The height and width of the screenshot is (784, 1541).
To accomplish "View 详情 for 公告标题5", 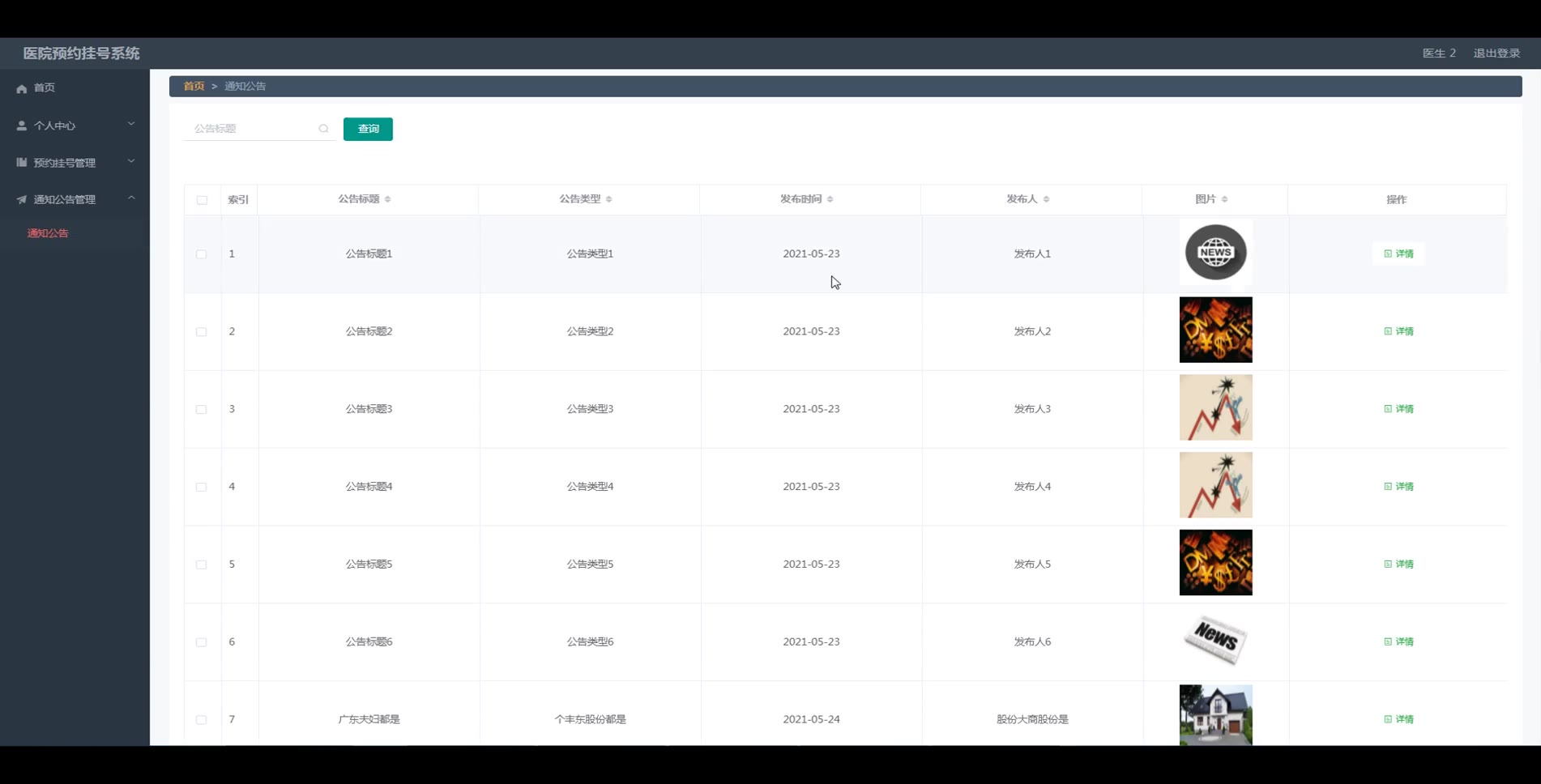I will (1398, 564).
